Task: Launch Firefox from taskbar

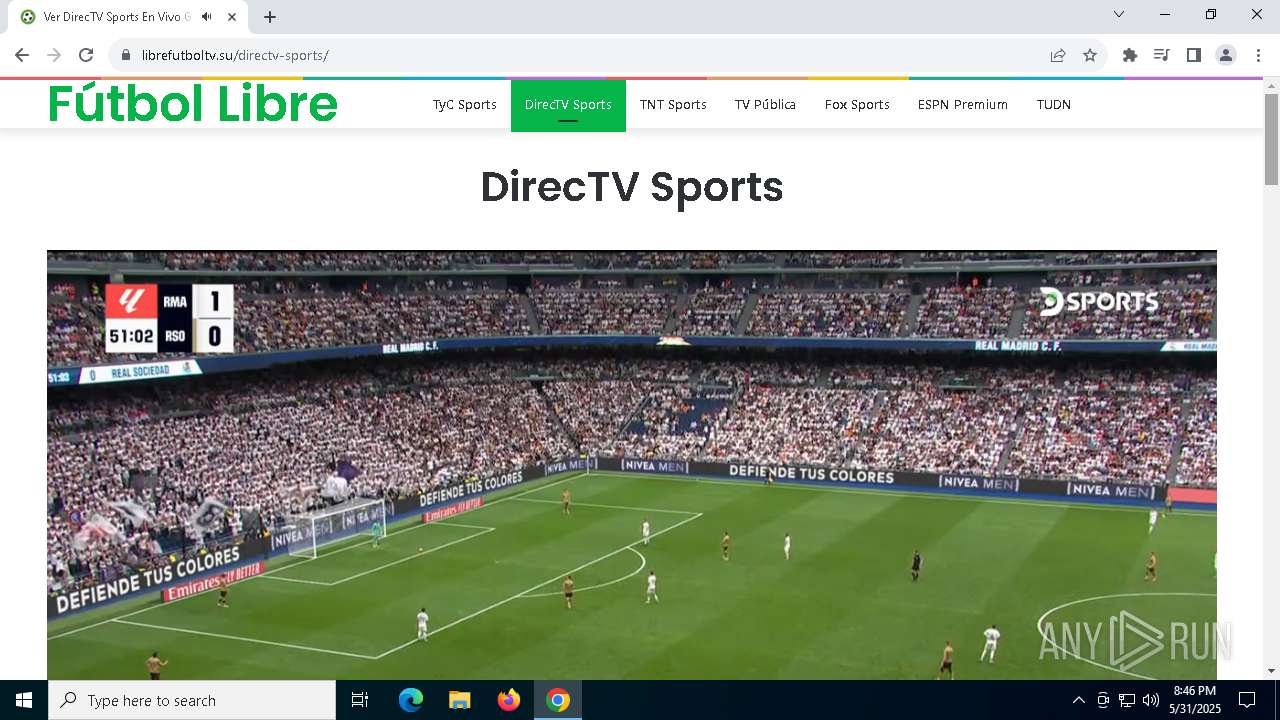Action: click(508, 700)
